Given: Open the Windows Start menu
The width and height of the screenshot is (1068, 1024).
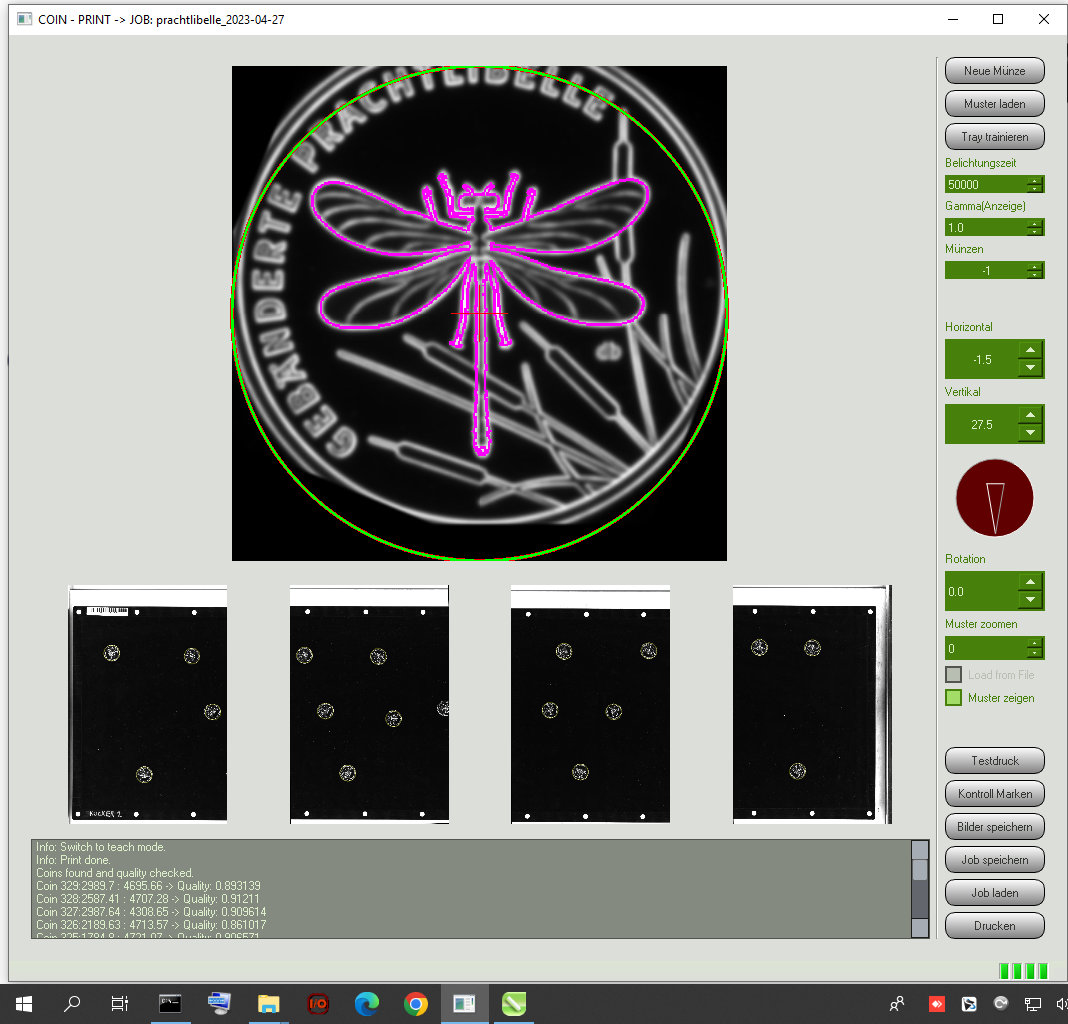Looking at the screenshot, I should coord(22,1003).
